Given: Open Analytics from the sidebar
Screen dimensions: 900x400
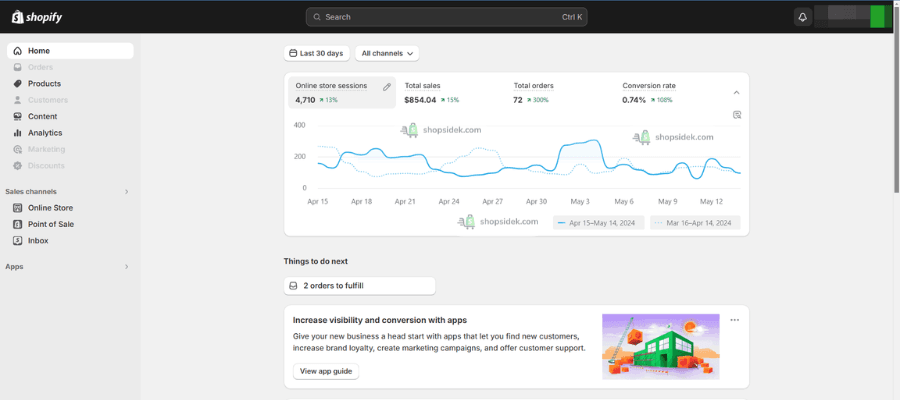Looking at the screenshot, I should pos(45,133).
